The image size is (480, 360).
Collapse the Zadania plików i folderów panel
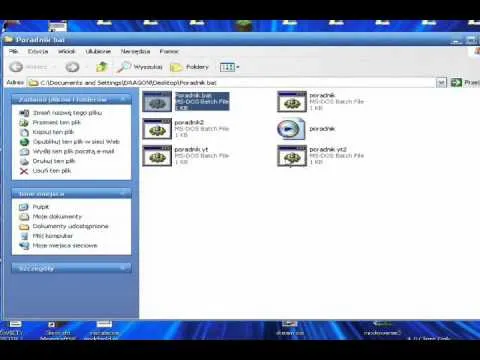point(123,99)
